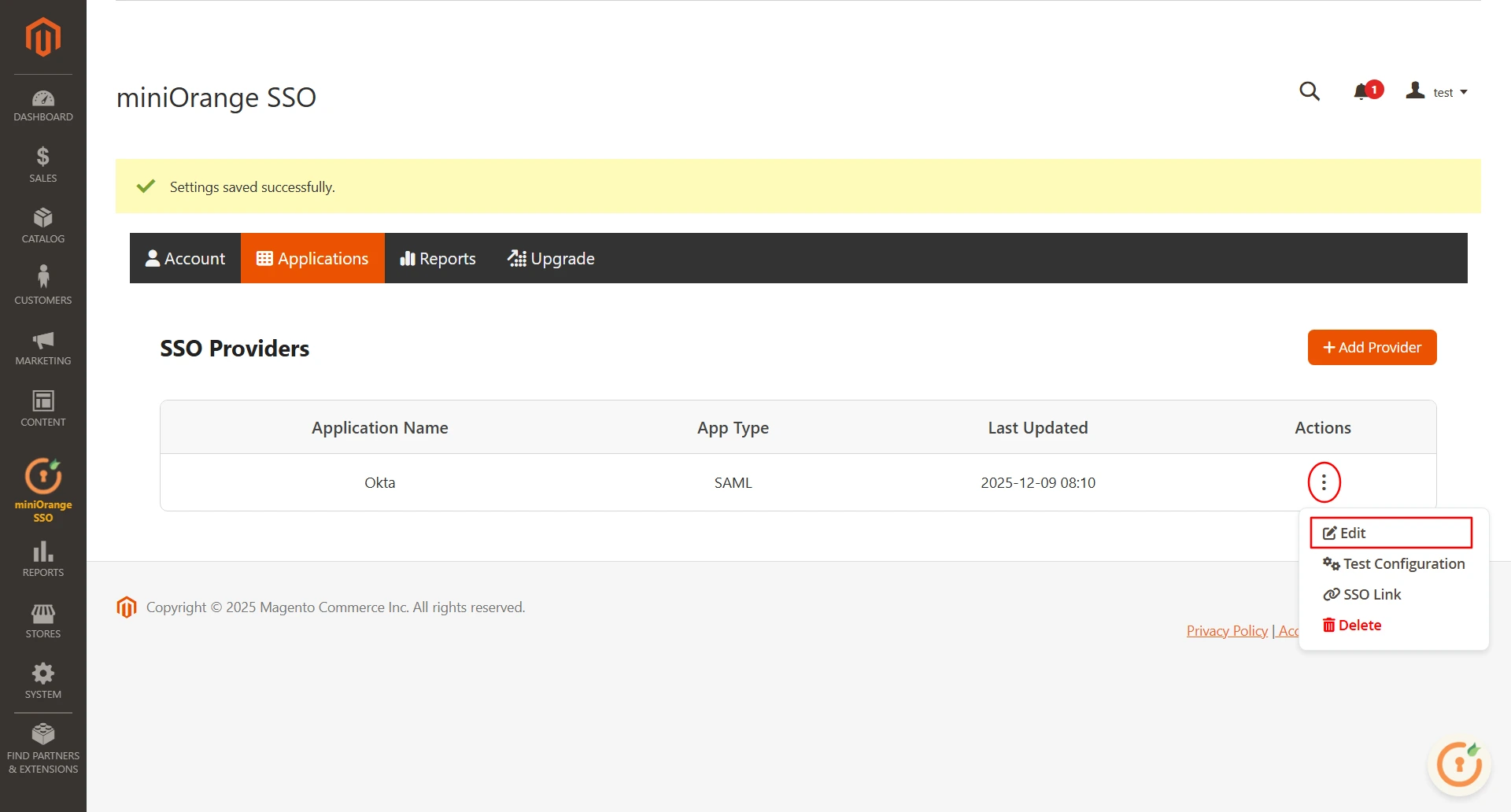Open the Dashboard from the sidebar
1511x812 pixels.
[42, 105]
